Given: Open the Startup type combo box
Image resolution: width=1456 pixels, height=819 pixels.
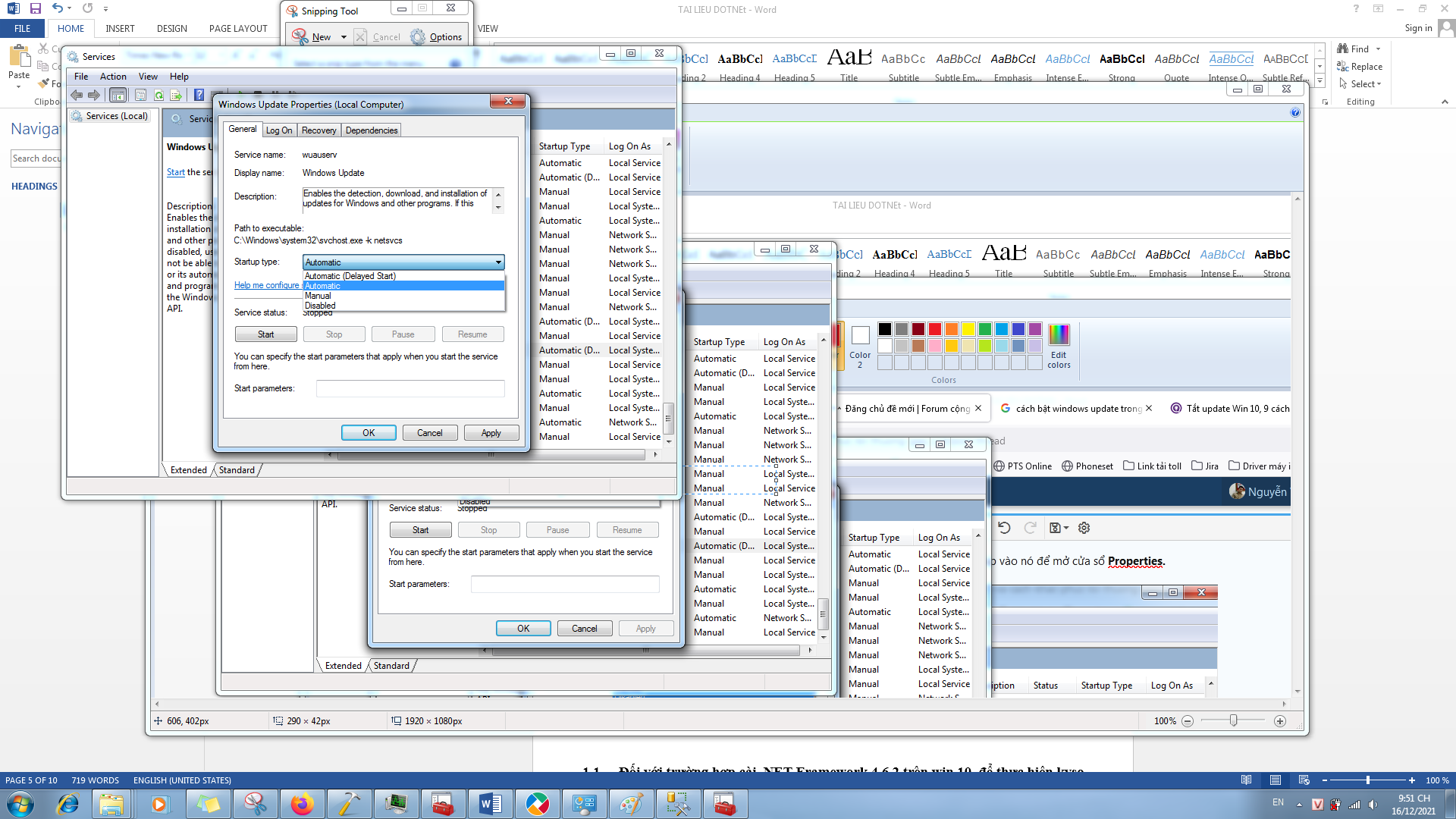Looking at the screenshot, I should click(403, 262).
